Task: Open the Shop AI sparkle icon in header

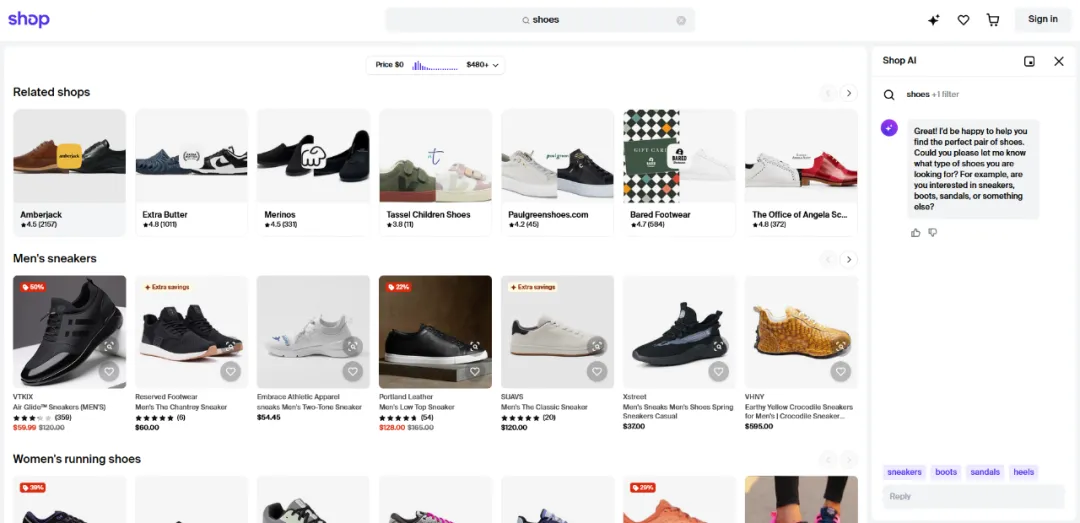Action: pyautogui.click(x=933, y=20)
